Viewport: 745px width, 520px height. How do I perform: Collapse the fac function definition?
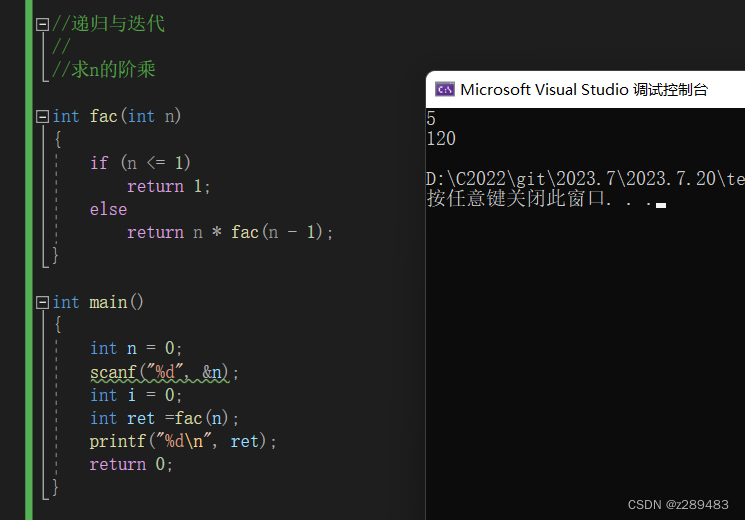[42, 116]
